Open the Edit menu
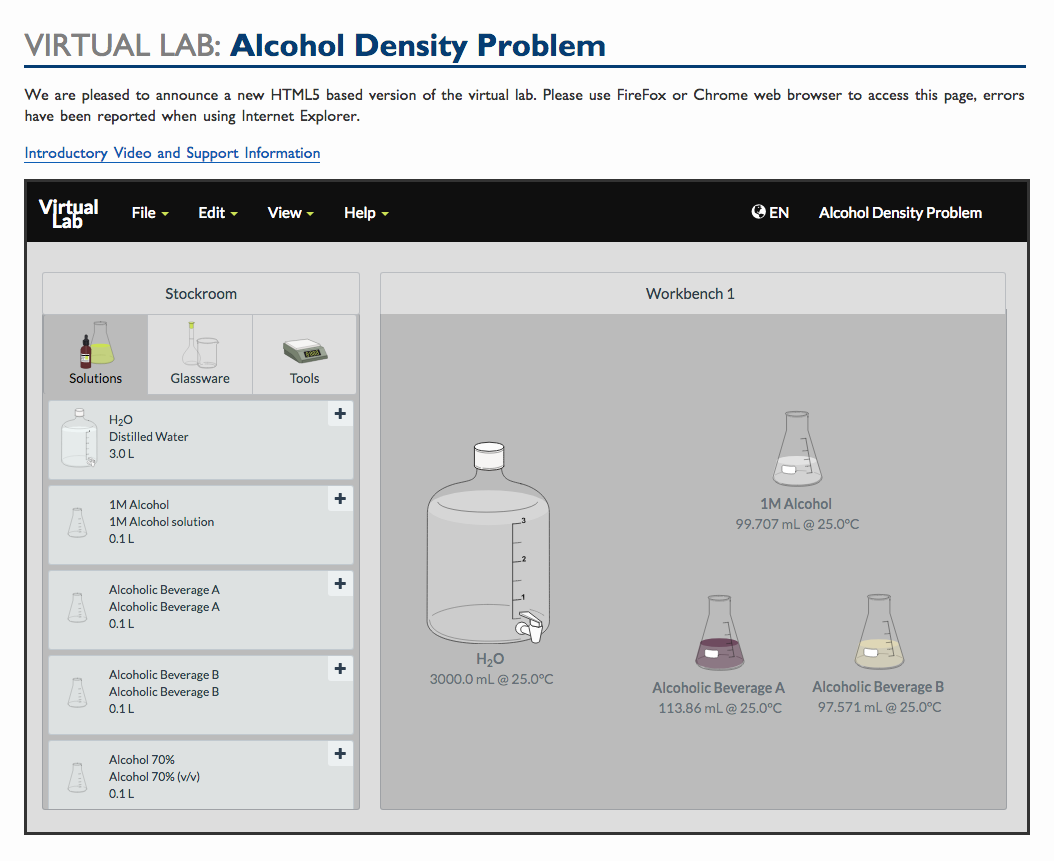This screenshot has height=861, width=1054. [x=217, y=212]
